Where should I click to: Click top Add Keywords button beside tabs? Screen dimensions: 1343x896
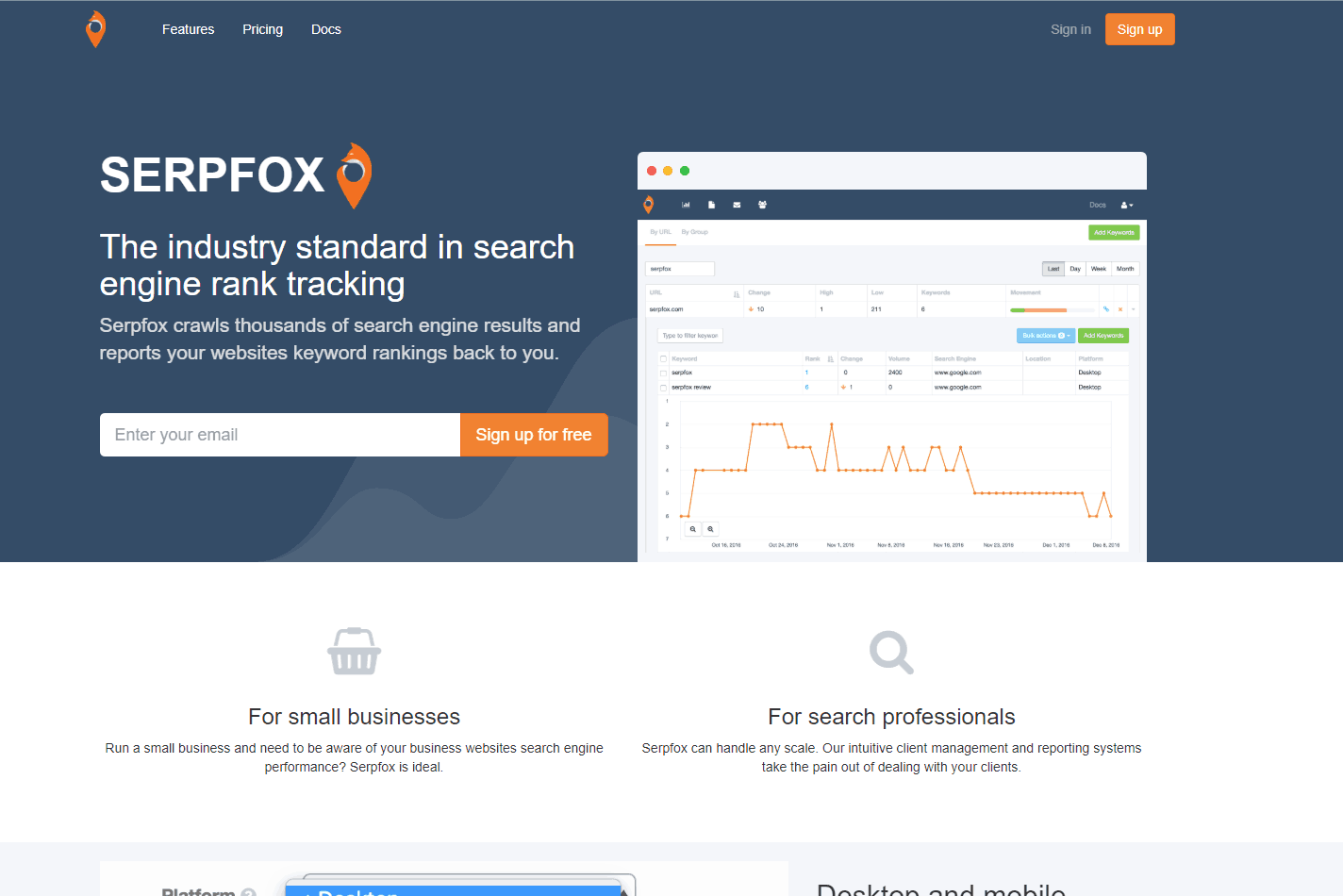pos(1114,232)
